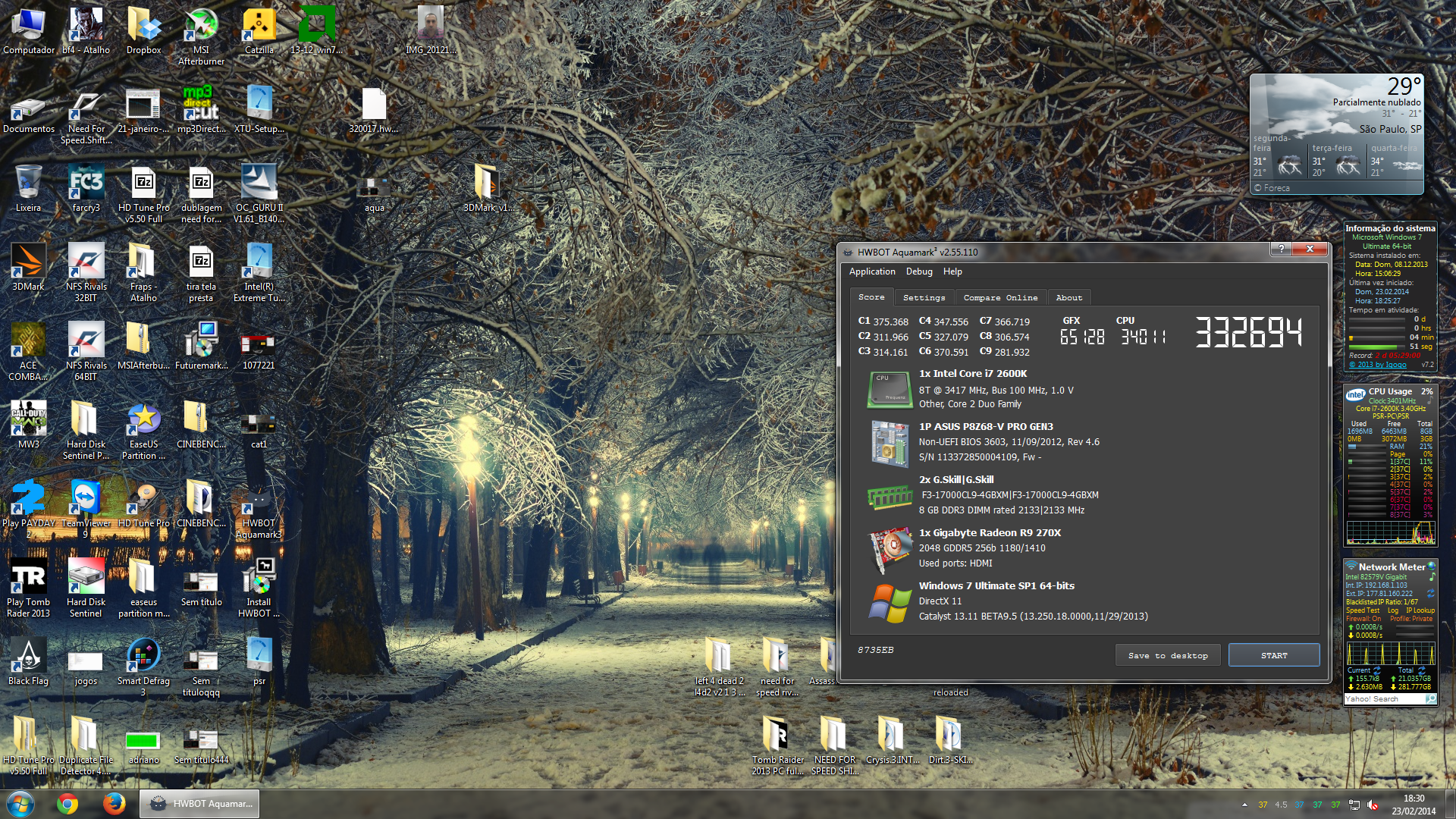Click the Gigabyte Radeon R9 270X icon
The width and height of the screenshot is (1456, 819).
tap(889, 551)
